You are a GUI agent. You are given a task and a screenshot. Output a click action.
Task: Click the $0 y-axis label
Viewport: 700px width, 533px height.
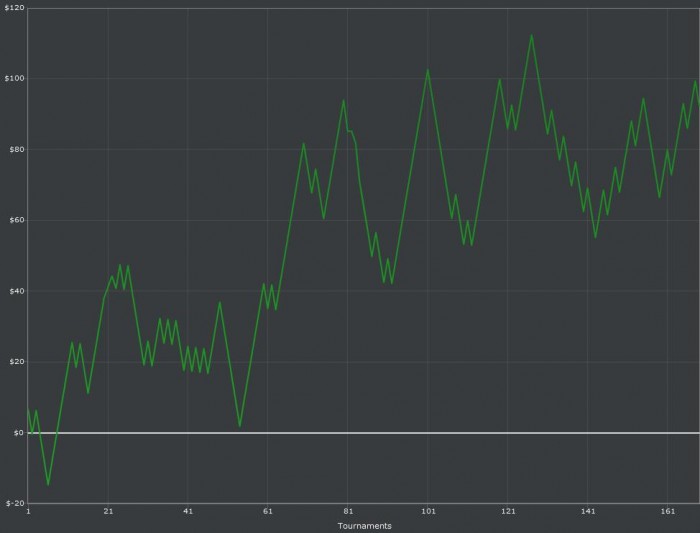[18, 433]
